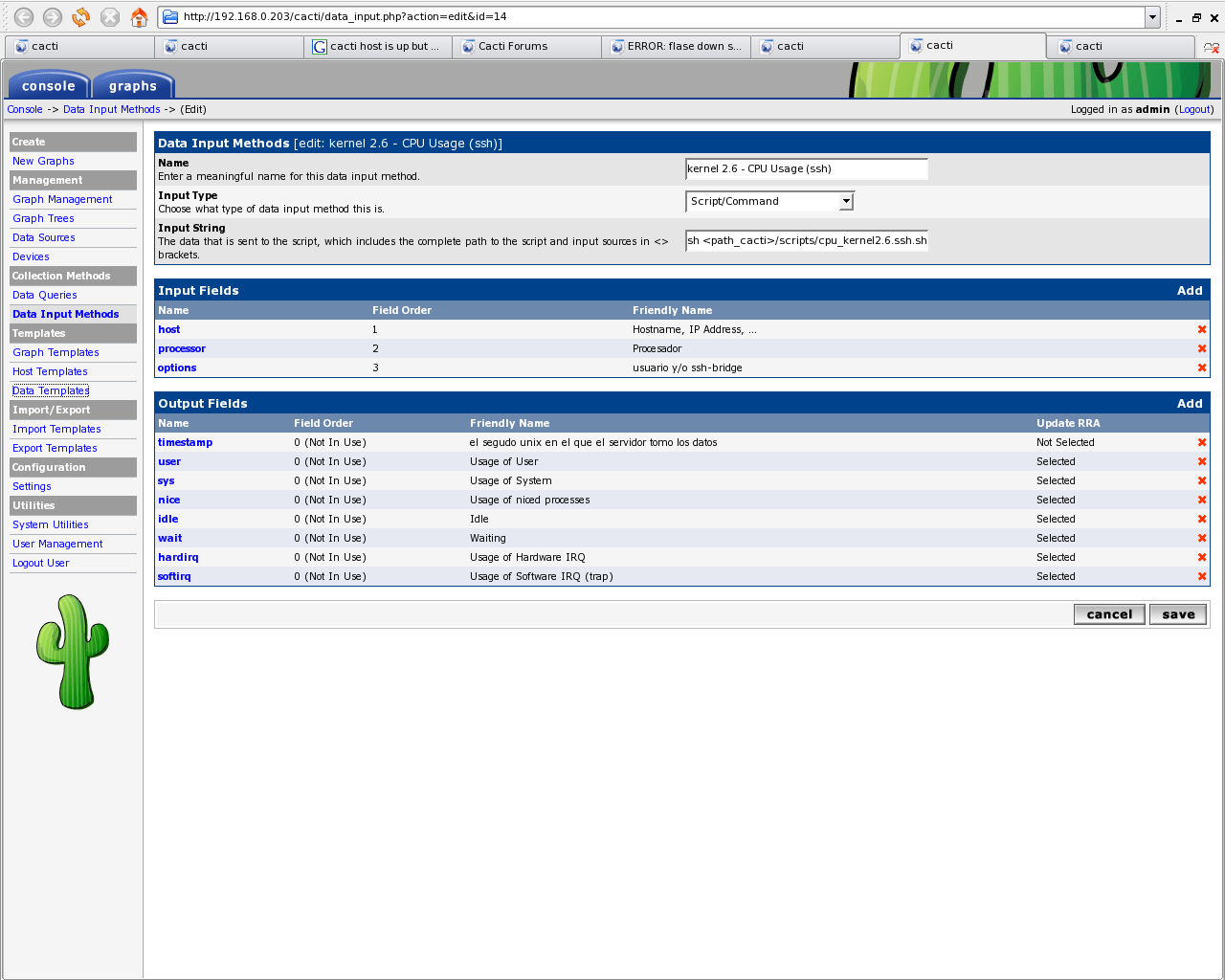Click the home icon in browser toolbar
Viewport: 1225px width, 980px height.
139,17
